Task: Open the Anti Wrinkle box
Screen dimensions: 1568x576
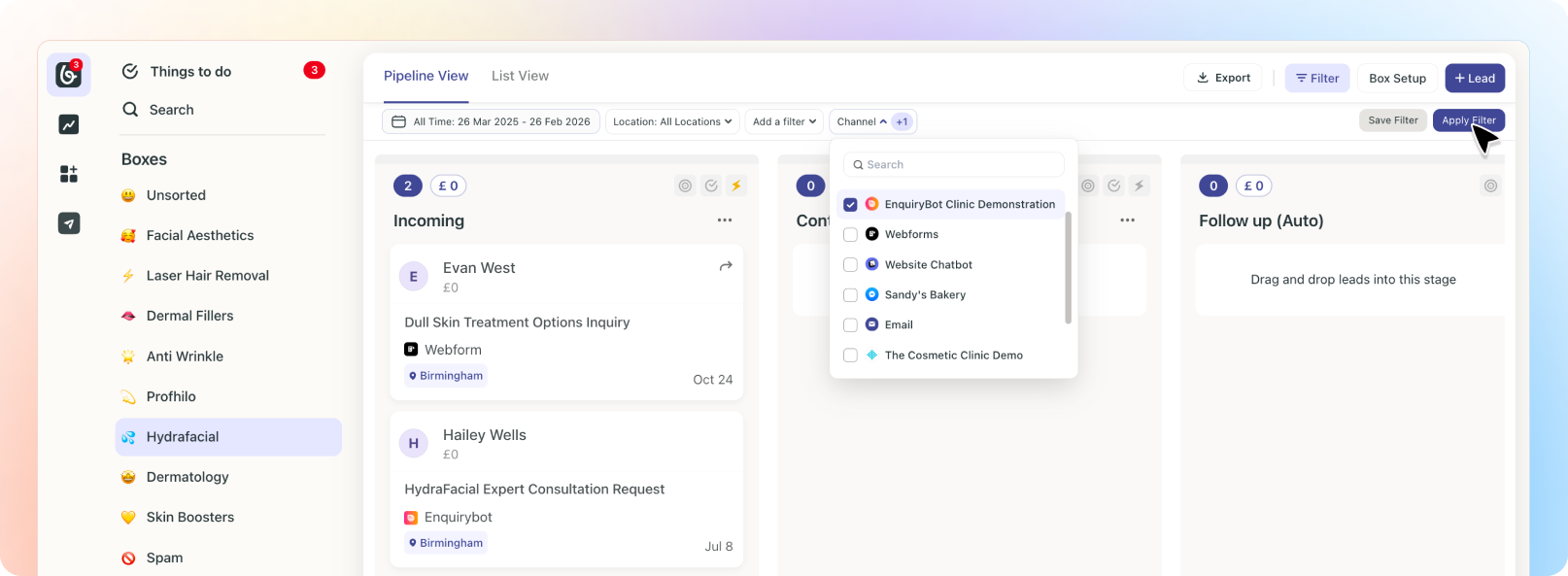Action: [x=228, y=356]
